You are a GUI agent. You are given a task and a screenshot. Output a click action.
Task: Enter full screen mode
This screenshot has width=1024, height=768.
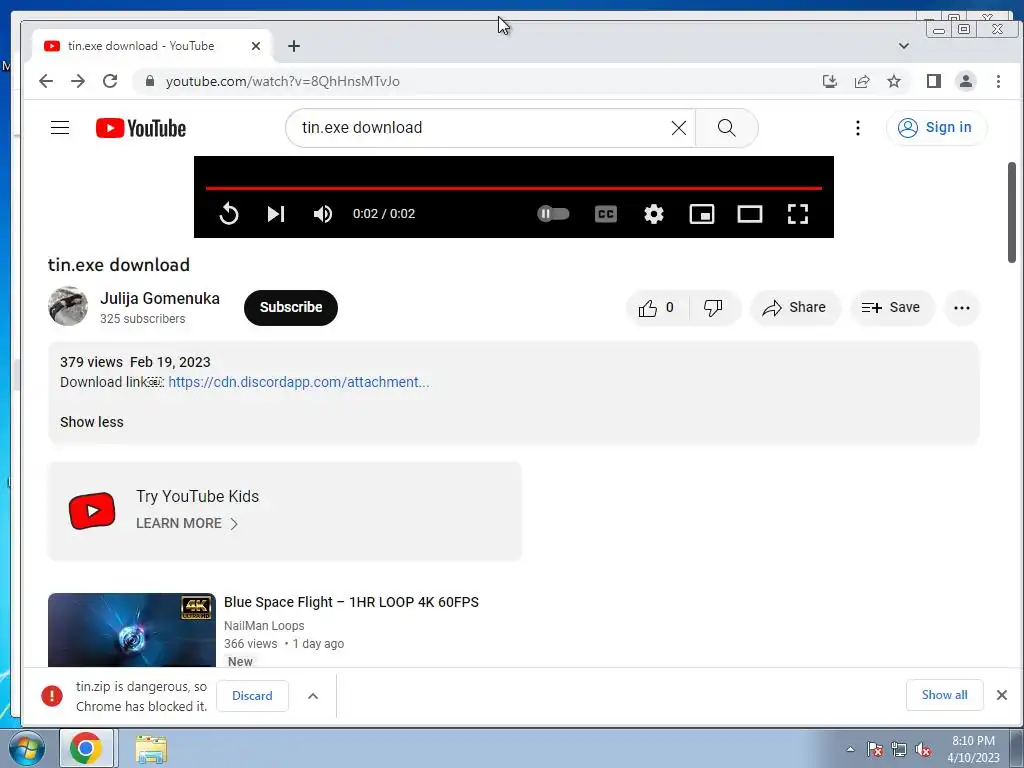797,214
